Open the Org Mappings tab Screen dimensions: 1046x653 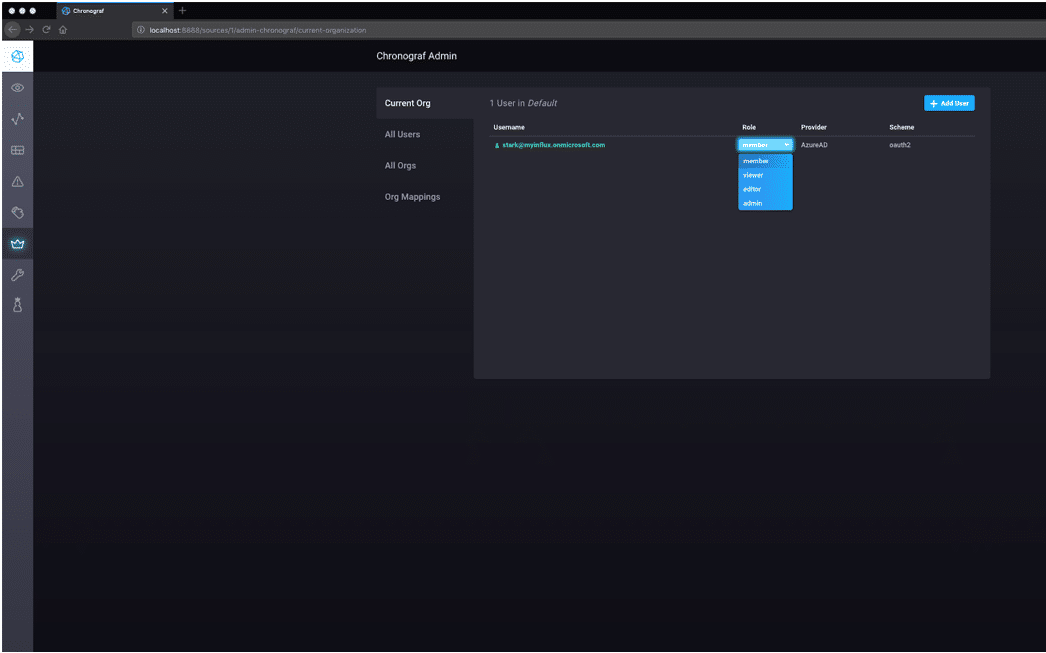[x=412, y=197]
